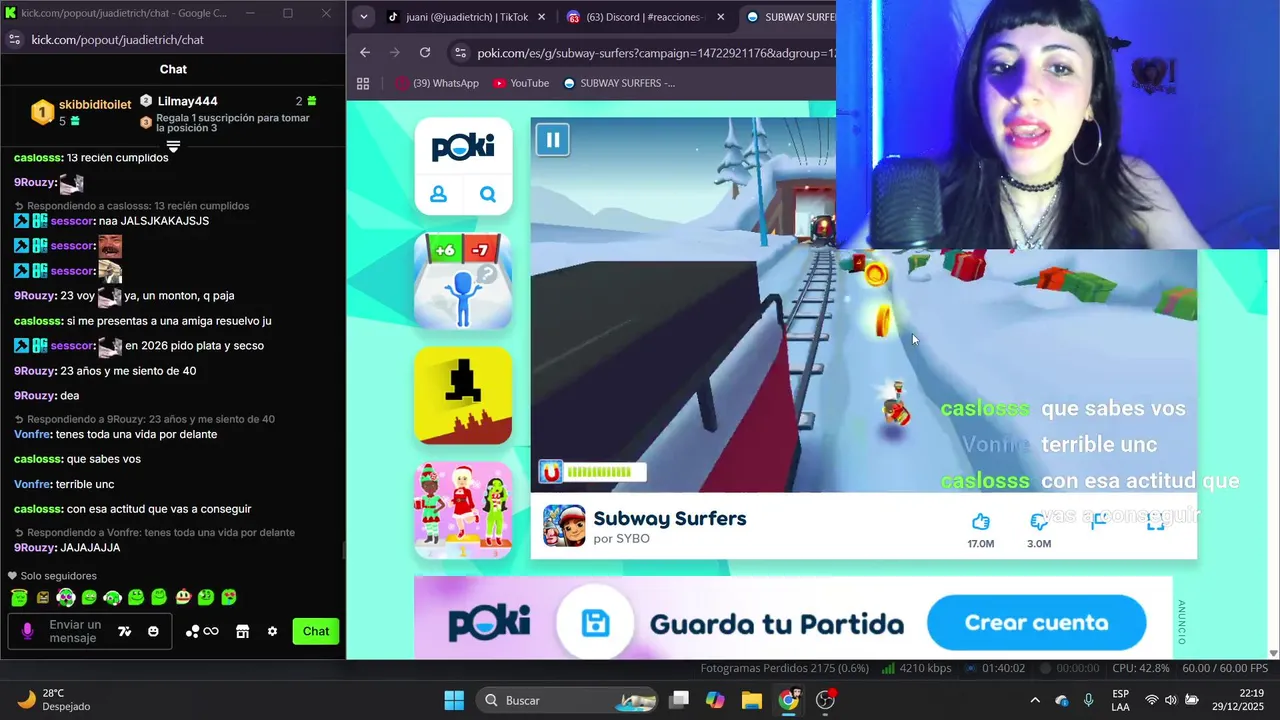Click the angry yellow emote
Image resolution: width=1280 pixels, height=720 pixels.
click(x=42, y=597)
